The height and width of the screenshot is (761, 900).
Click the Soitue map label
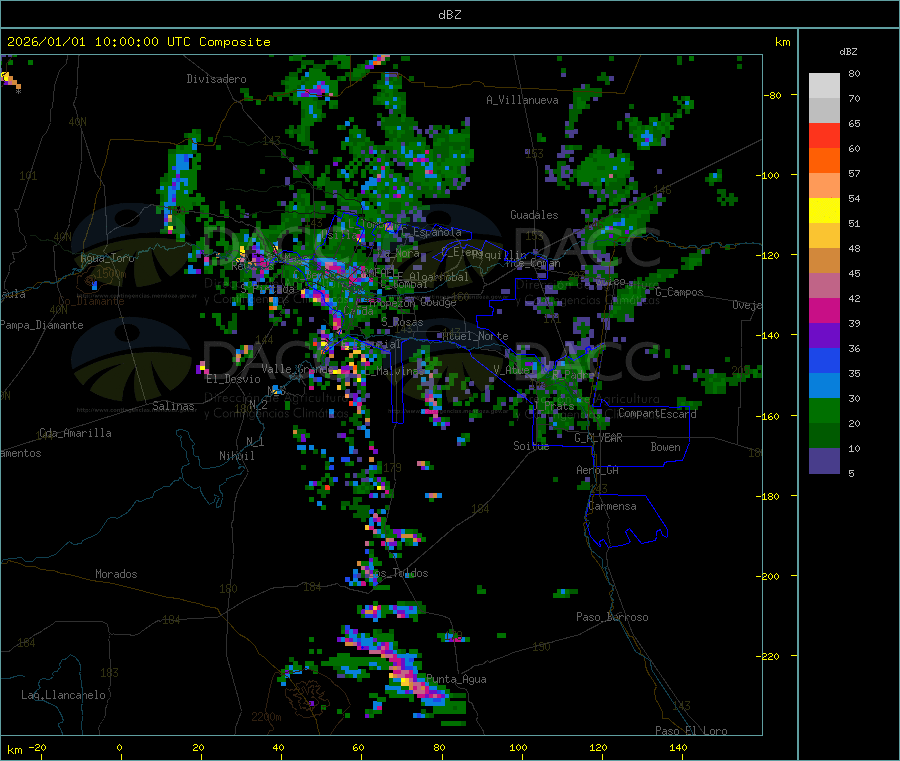532,446
